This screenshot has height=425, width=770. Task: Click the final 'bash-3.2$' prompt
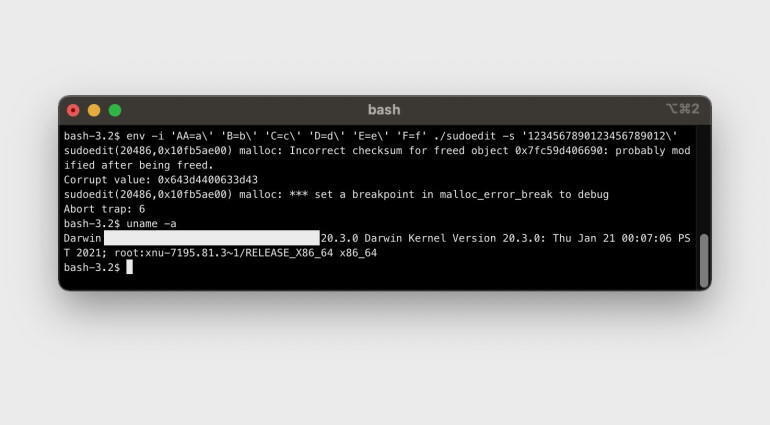tap(92, 267)
